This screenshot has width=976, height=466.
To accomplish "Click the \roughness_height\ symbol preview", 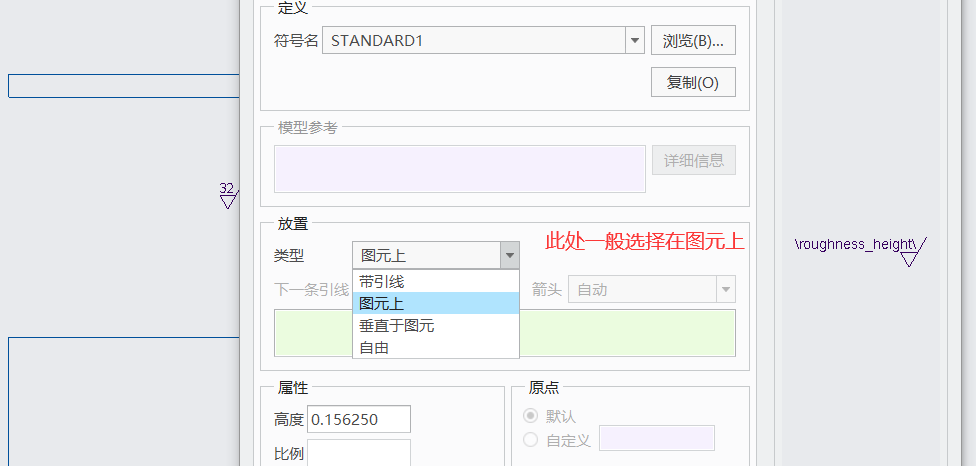I will coord(860,250).
